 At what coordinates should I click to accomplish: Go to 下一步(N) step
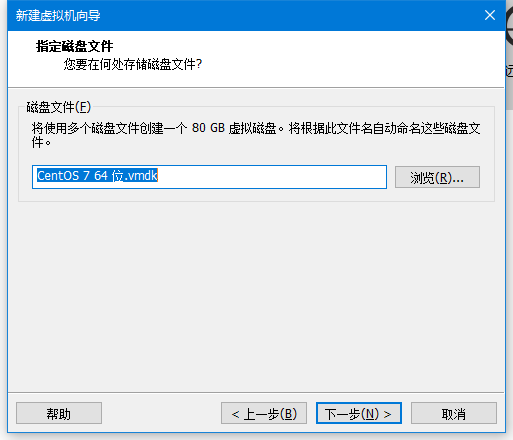pos(359,413)
